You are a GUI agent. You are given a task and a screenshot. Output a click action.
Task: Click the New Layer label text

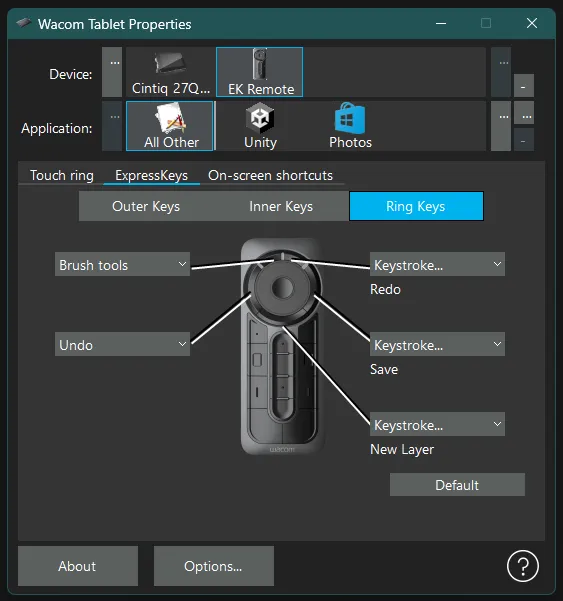pos(402,450)
